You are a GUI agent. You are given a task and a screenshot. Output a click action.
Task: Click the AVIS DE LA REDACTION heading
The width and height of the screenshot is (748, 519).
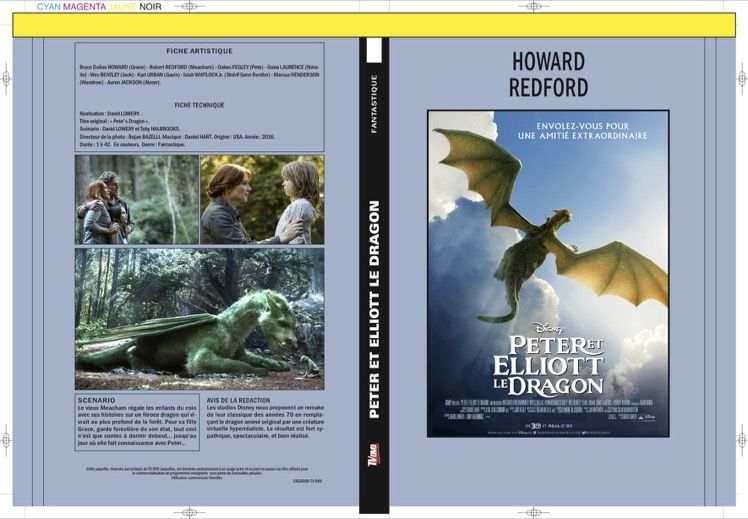point(239,400)
